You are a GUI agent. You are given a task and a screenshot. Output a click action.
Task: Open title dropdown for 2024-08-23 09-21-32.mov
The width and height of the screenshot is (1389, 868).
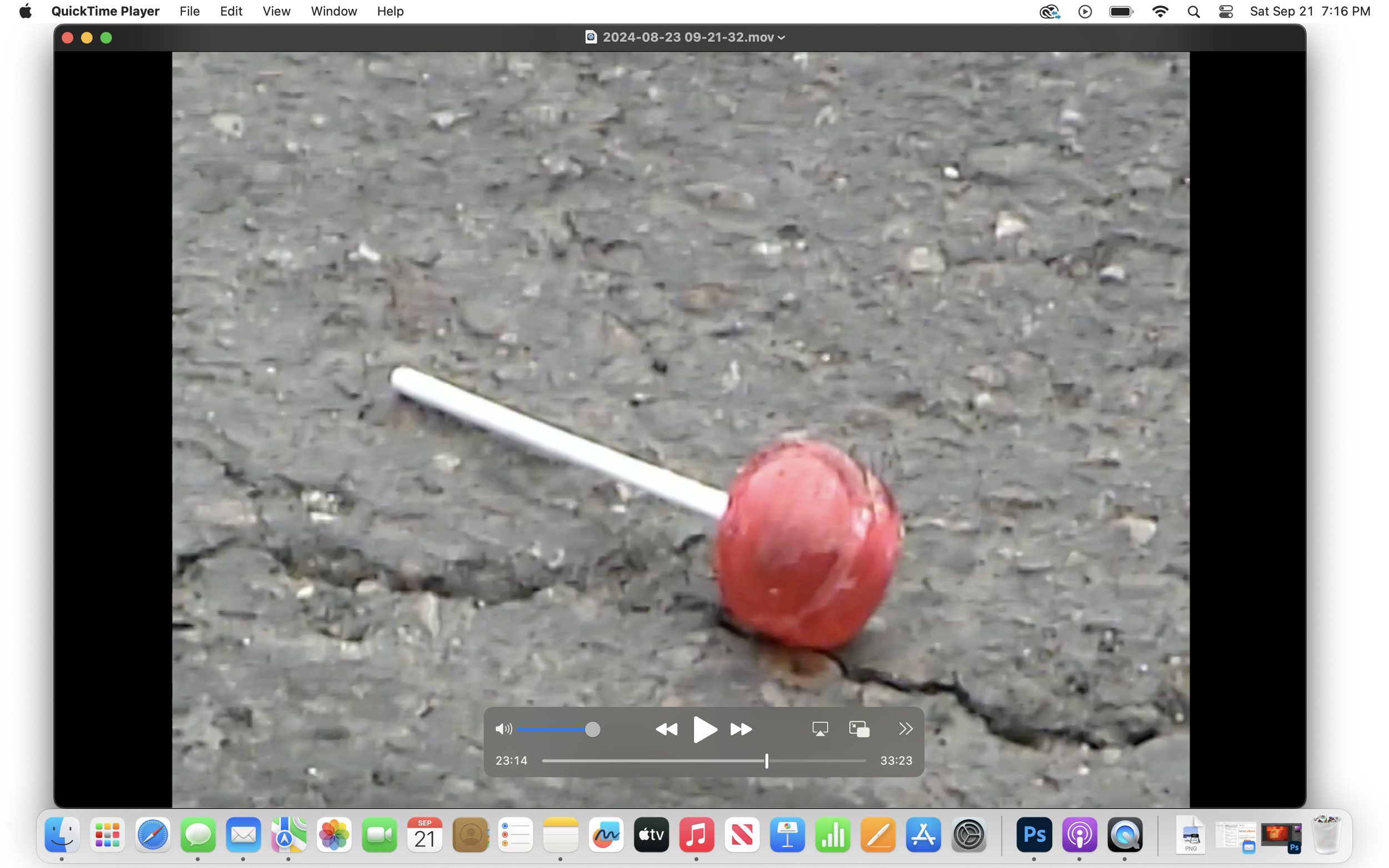782,37
